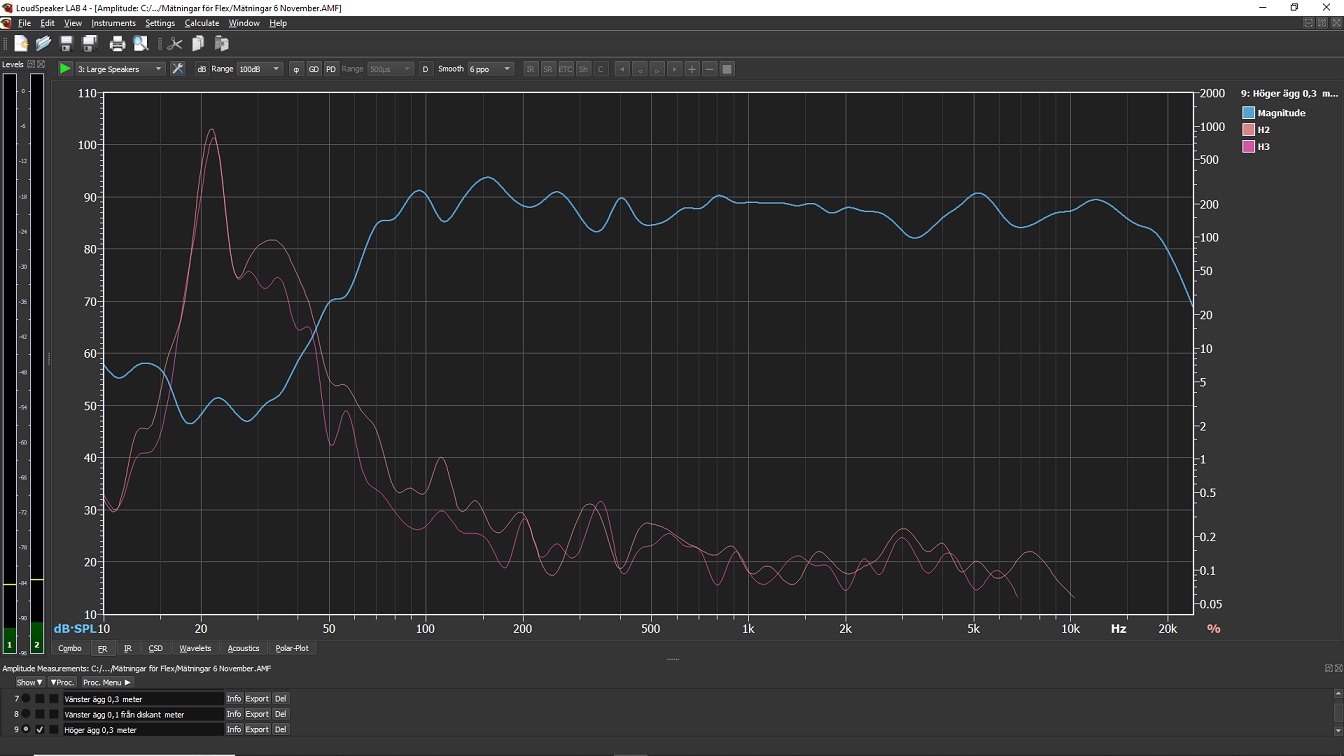
Task: Click the ETC toolbar button
Action: point(566,69)
